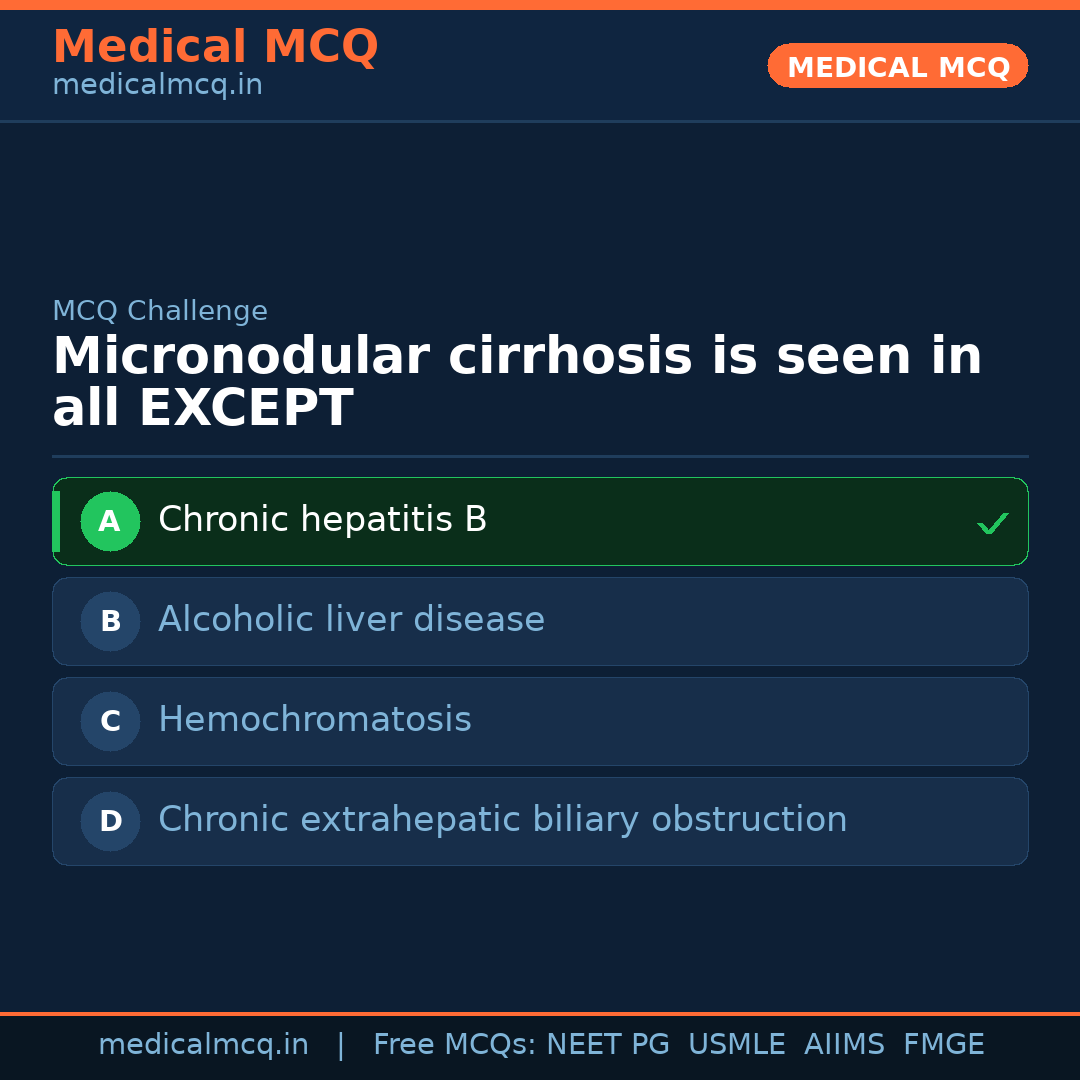The width and height of the screenshot is (1080, 1080).
Task: Choose the Alcoholic liver disease option
Action: tap(351, 620)
